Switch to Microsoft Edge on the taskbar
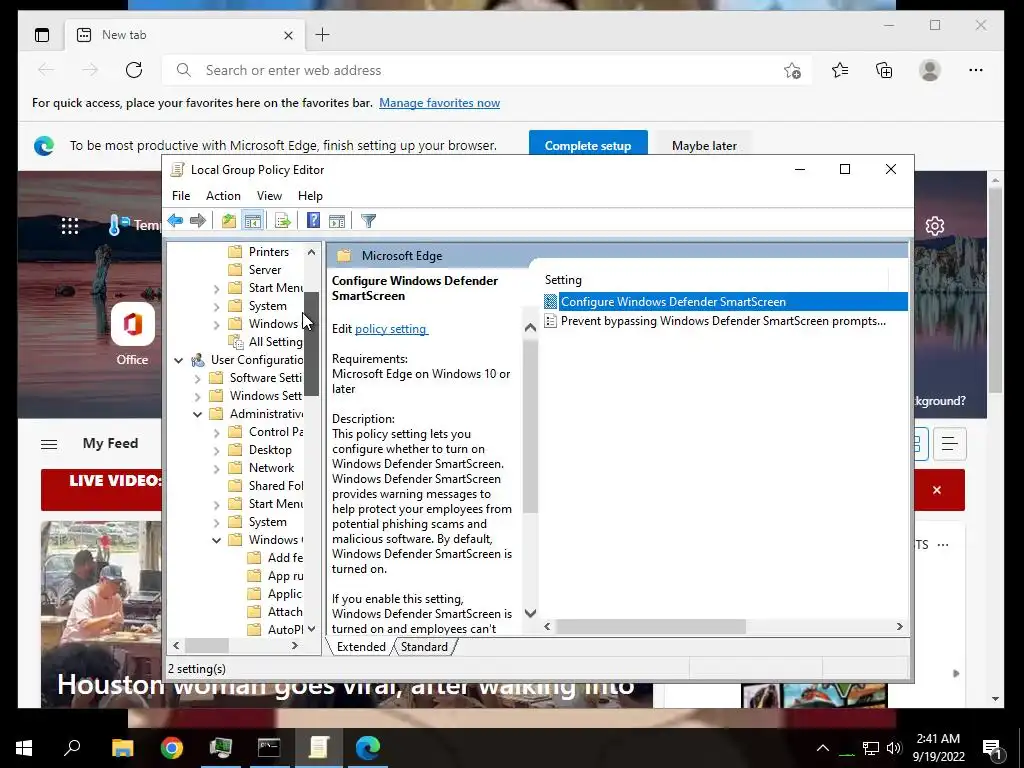The image size is (1024, 768). tap(368, 747)
